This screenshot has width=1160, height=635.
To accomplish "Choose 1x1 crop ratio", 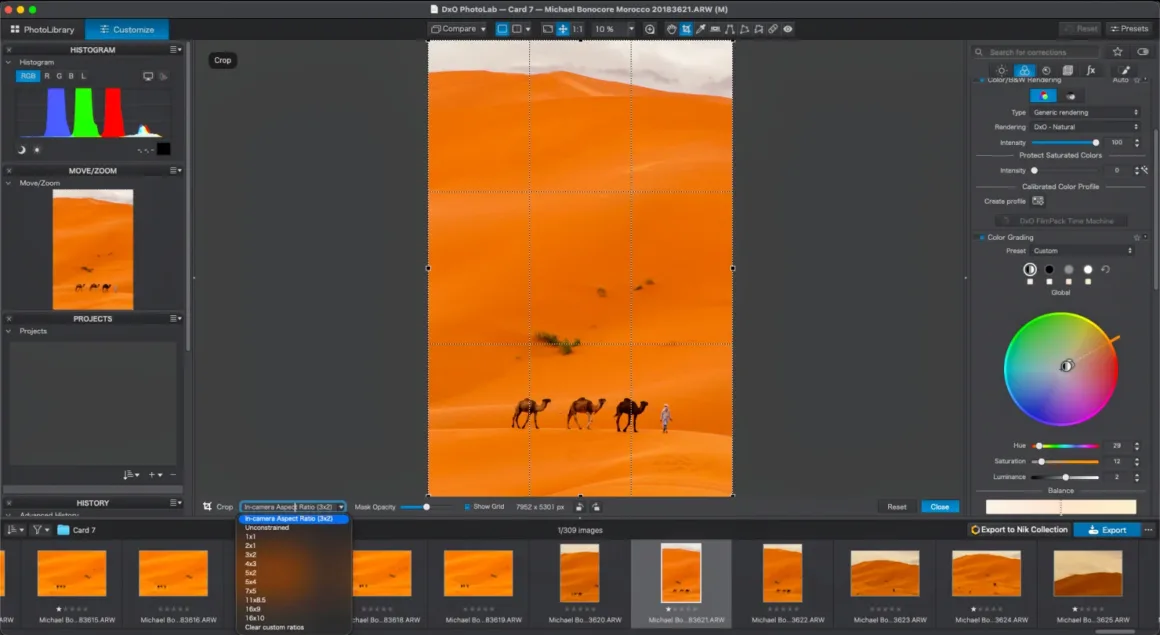I will coord(250,537).
